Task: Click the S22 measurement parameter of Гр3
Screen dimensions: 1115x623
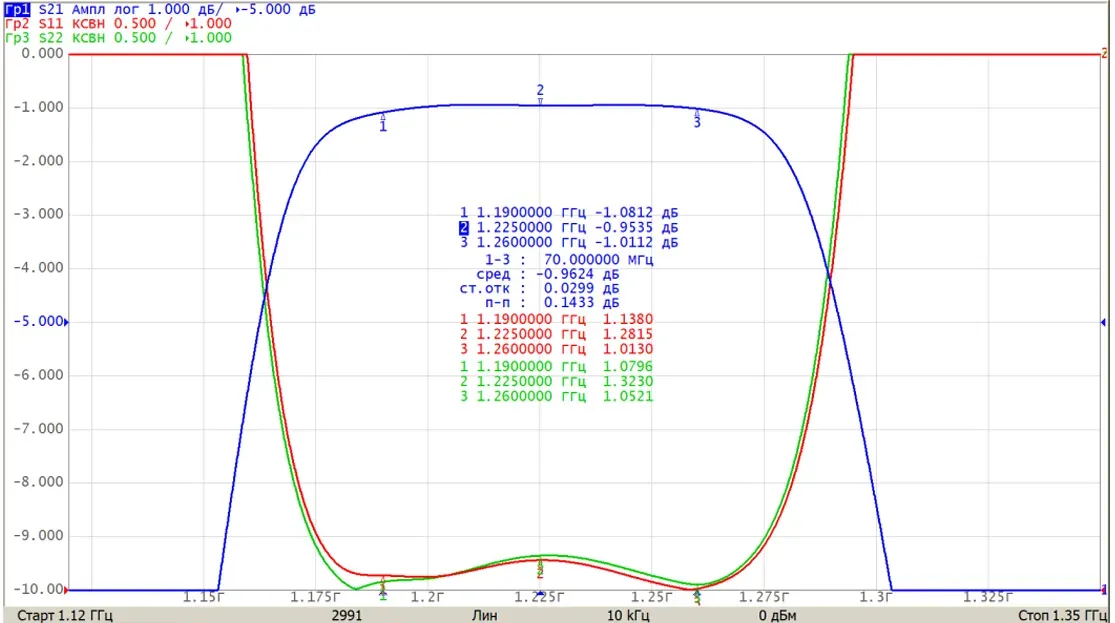Action: coord(51,38)
